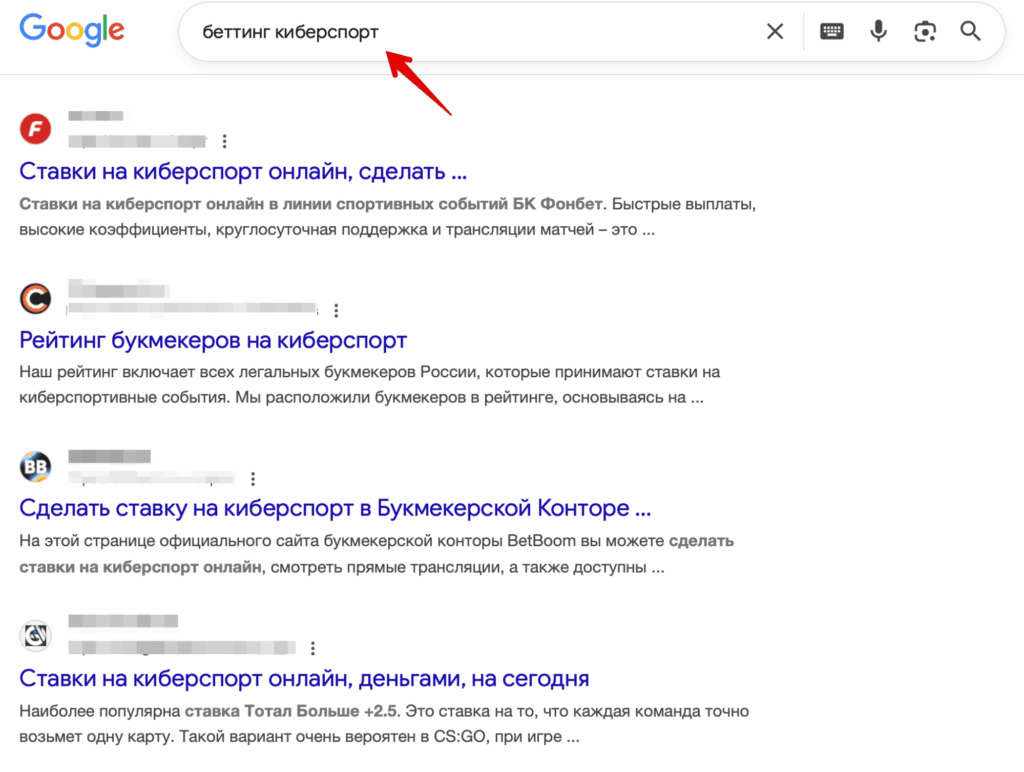Click the BetBoom BB favicon
The height and width of the screenshot is (772, 1024).
tap(36, 467)
